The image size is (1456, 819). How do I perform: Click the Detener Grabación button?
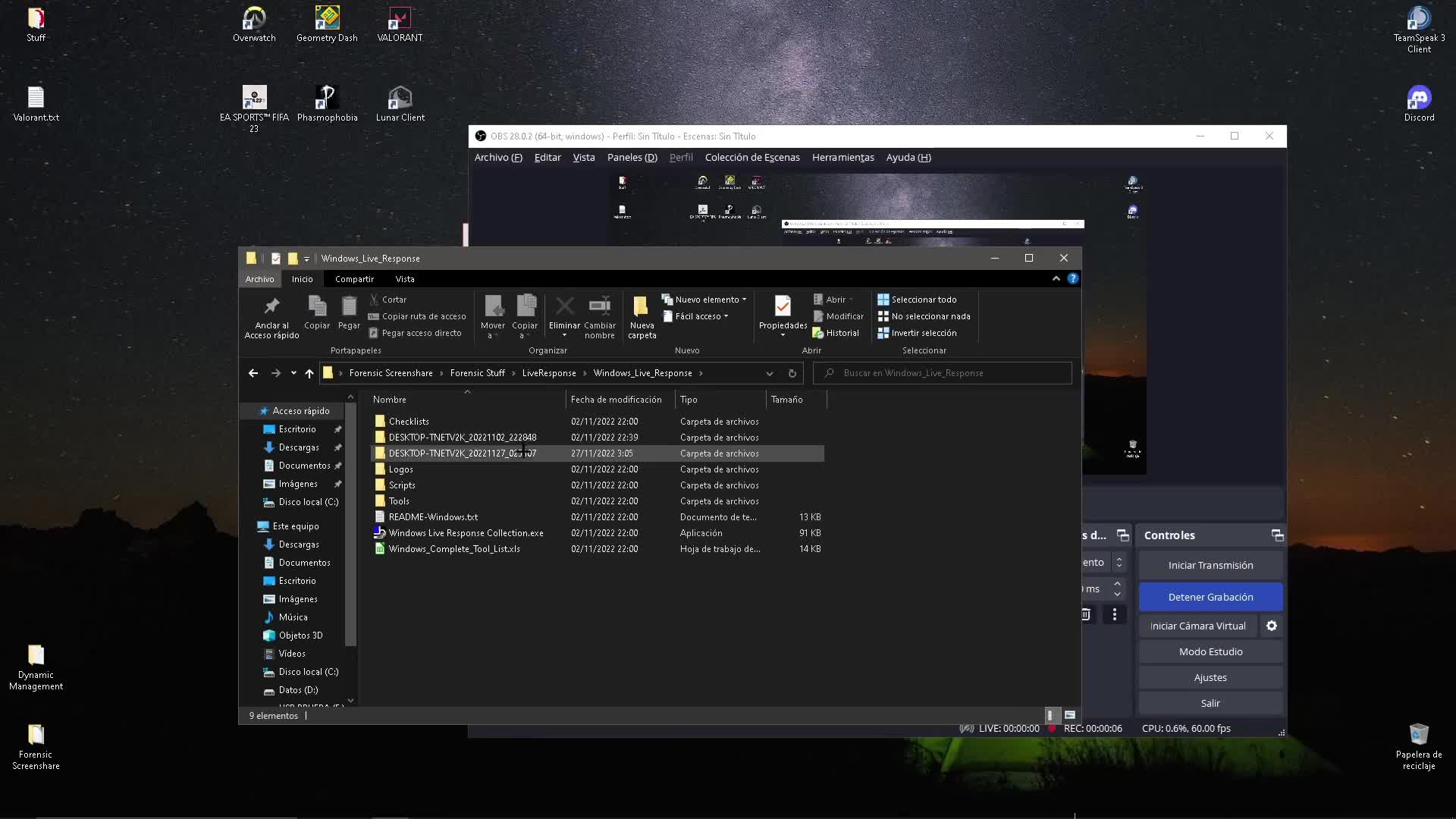click(x=1210, y=597)
